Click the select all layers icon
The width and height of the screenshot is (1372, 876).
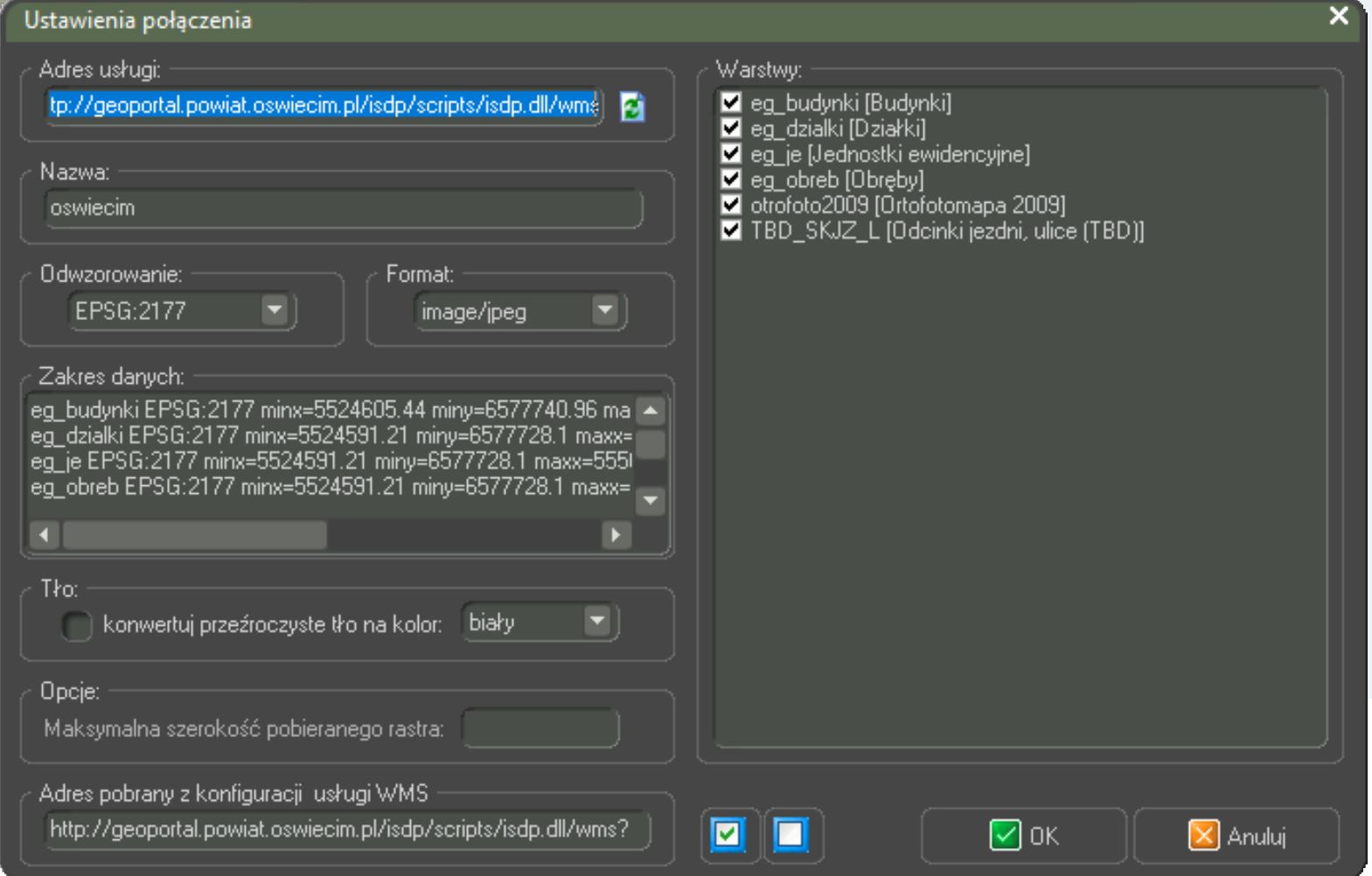[728, 835]
